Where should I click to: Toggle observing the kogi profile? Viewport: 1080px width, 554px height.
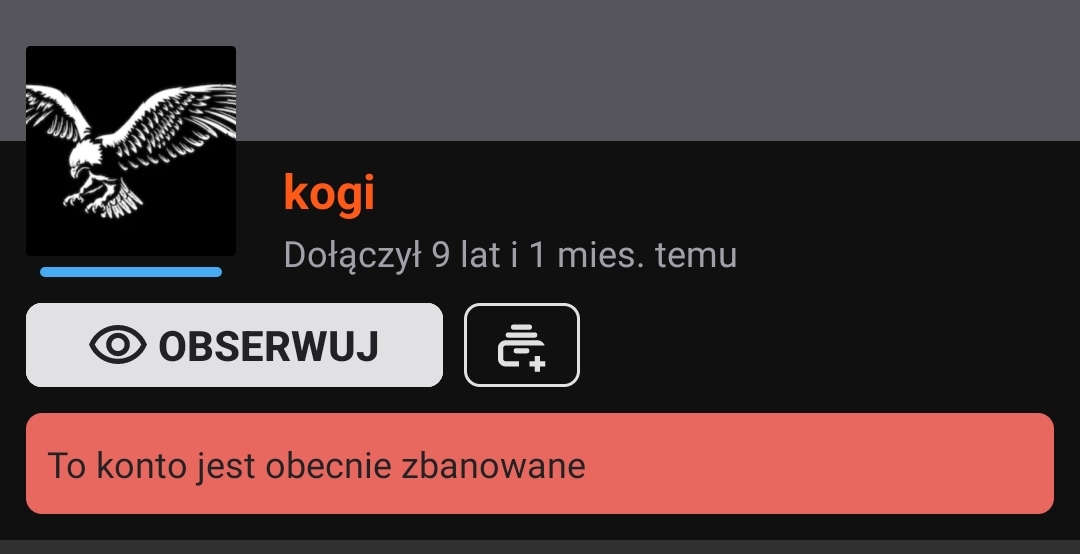tap(234, 345)
